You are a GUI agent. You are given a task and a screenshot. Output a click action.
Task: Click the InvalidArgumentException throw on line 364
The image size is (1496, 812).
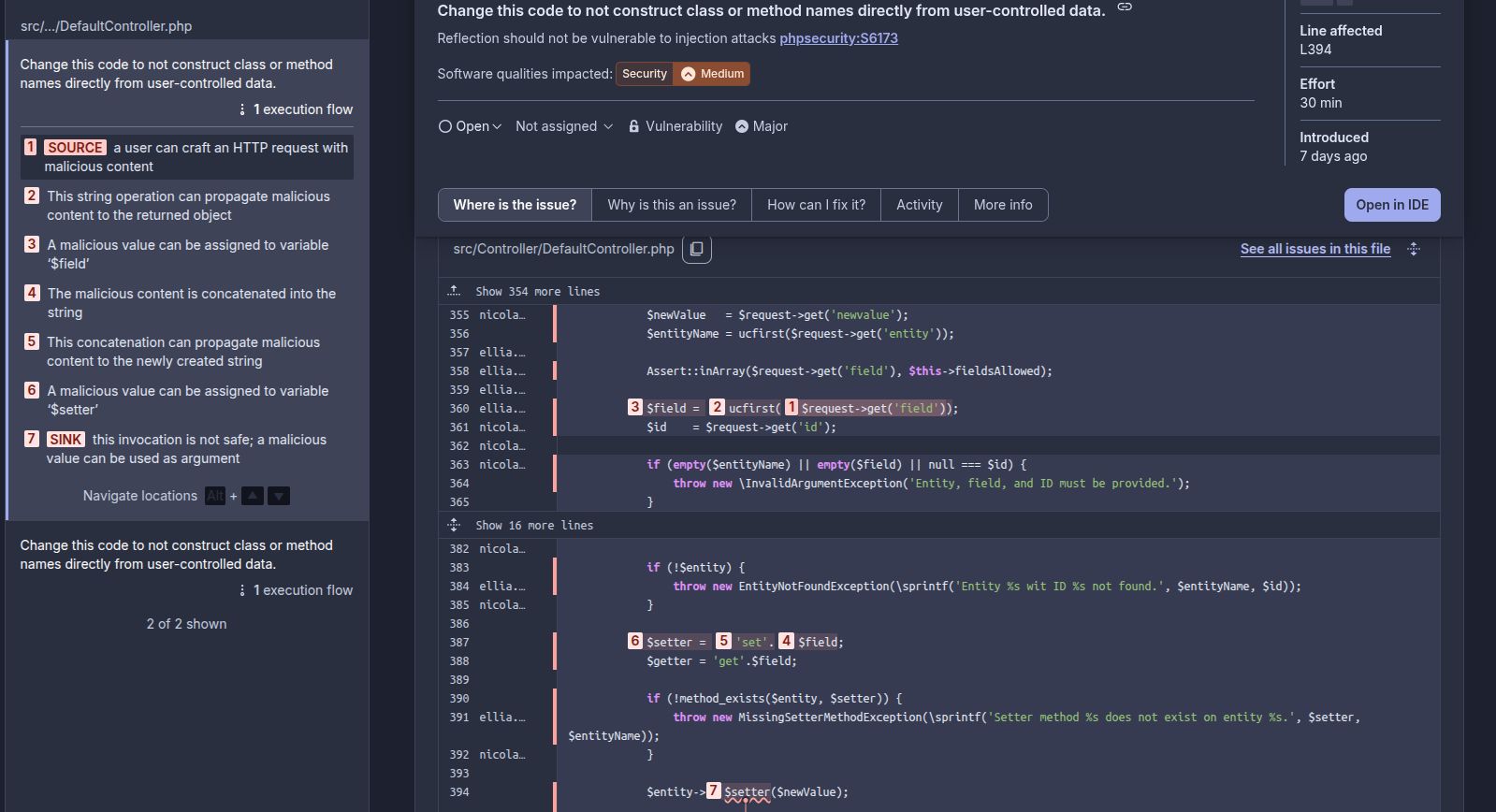pyautogui.click(x=932, y=484)
